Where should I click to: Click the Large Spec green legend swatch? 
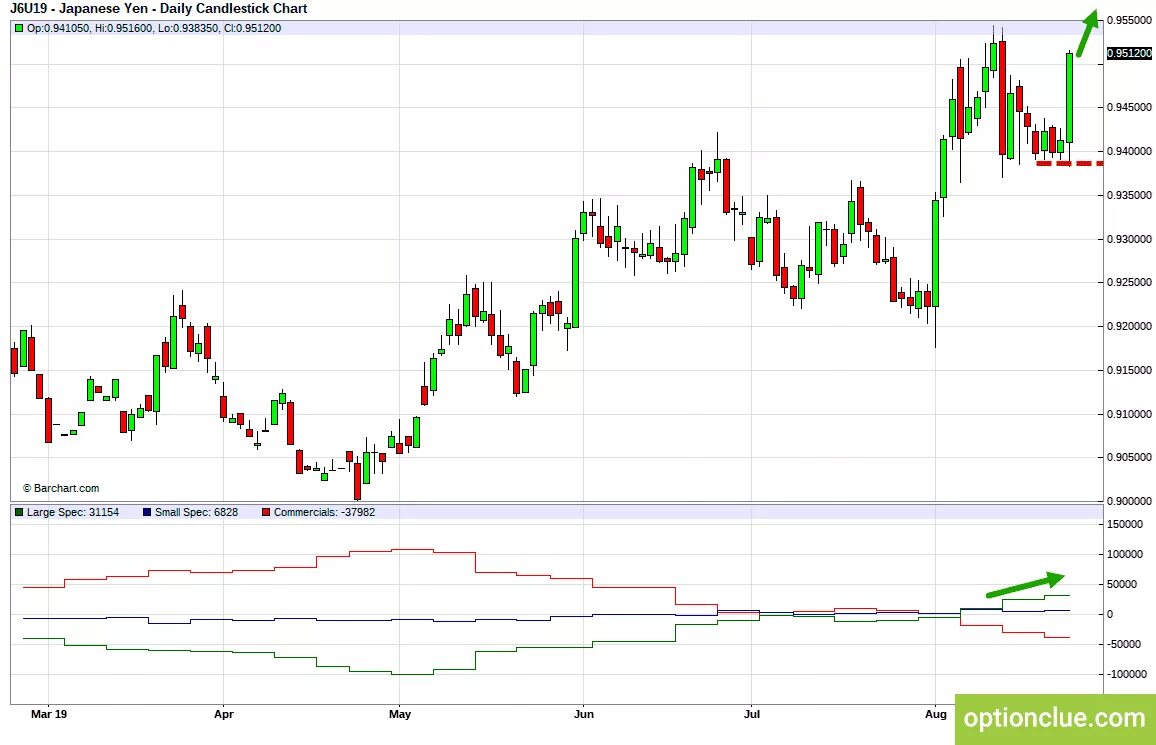[19, 512]
